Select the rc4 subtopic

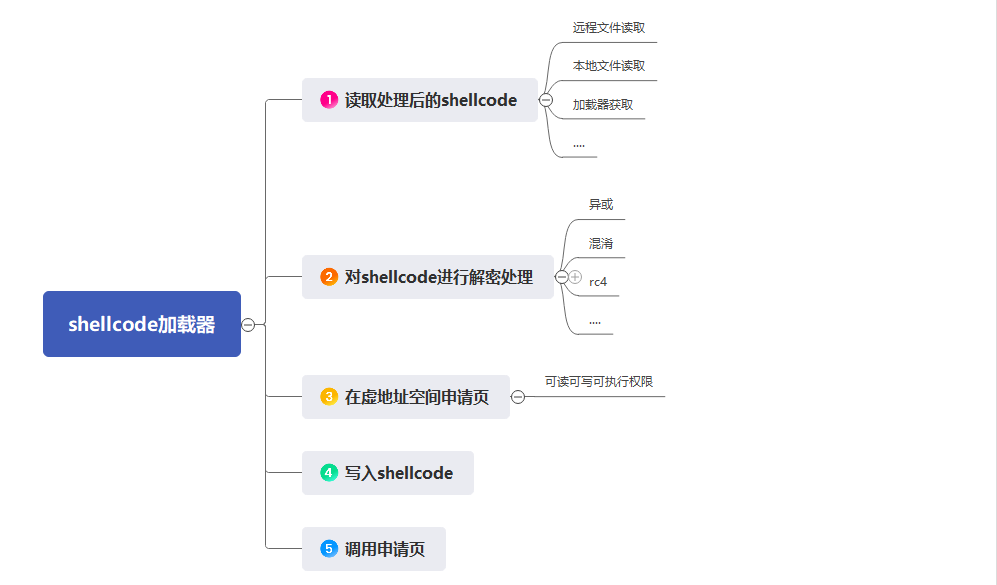(598, 282)
